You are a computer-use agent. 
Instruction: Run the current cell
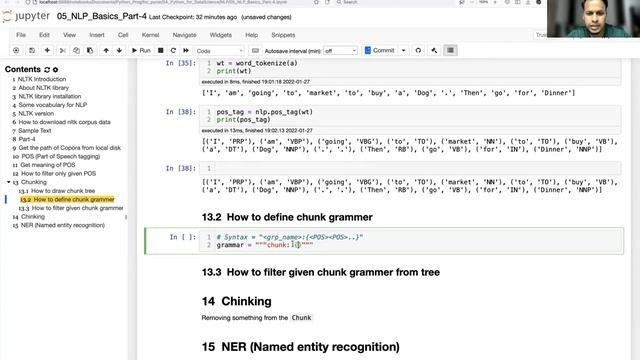coord(141,51)
